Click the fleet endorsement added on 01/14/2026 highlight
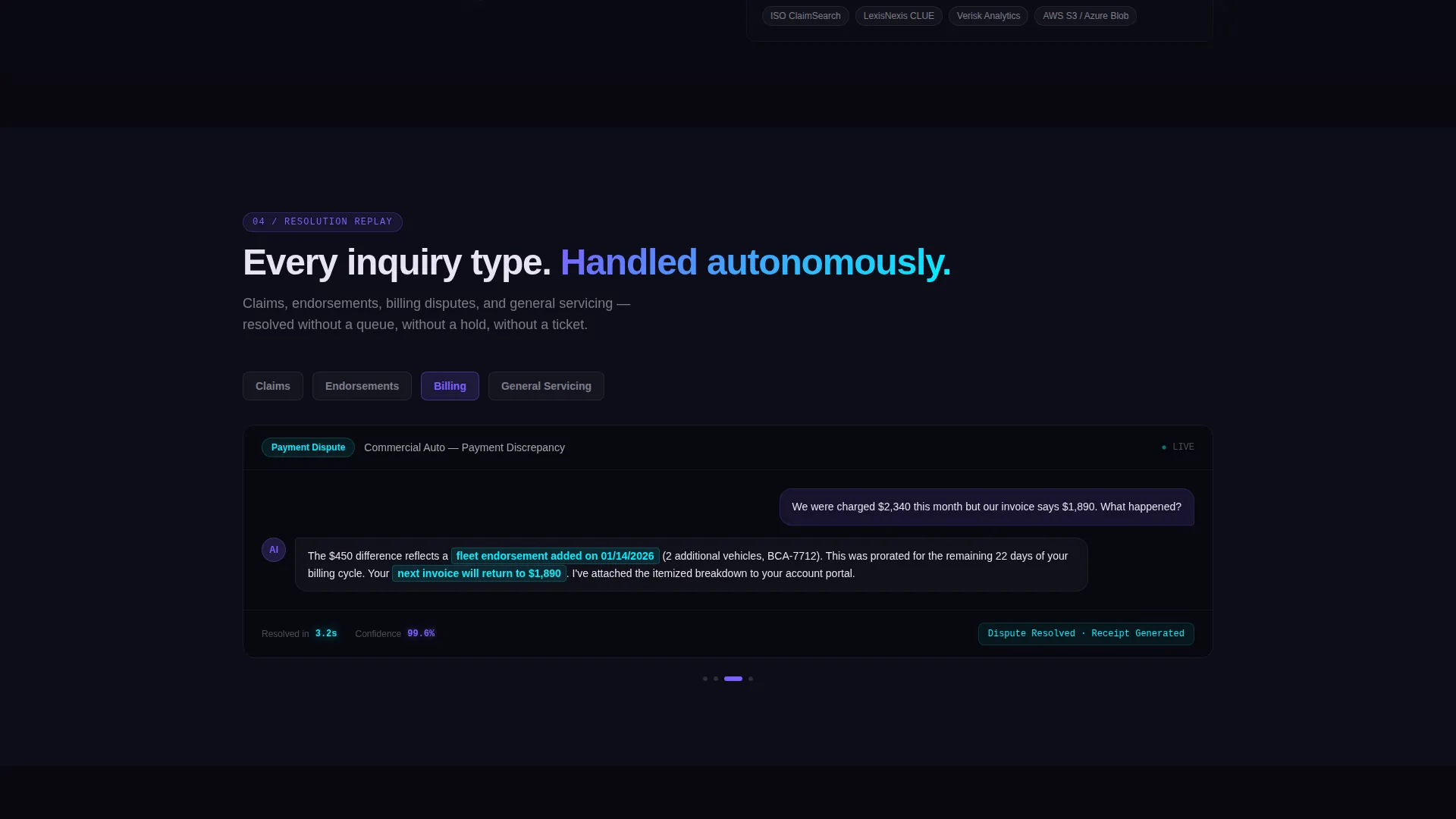 (x=555, y=556)
